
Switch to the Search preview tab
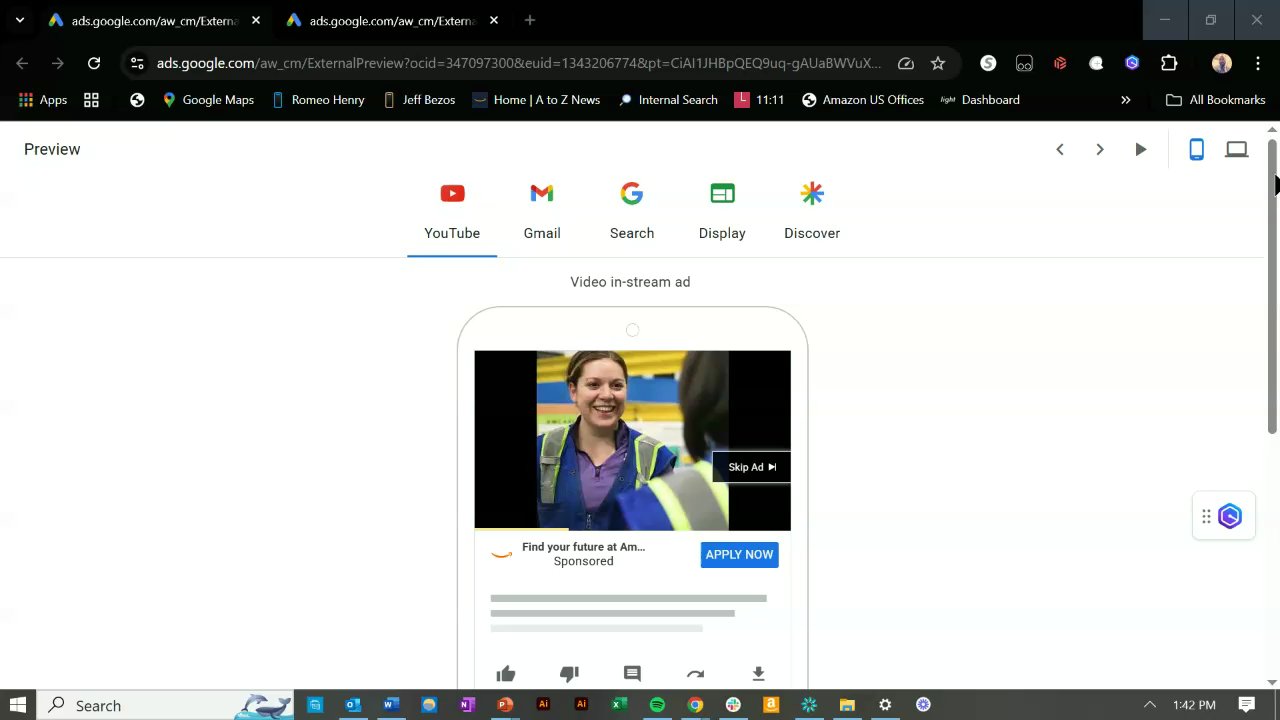pos(632,212)
